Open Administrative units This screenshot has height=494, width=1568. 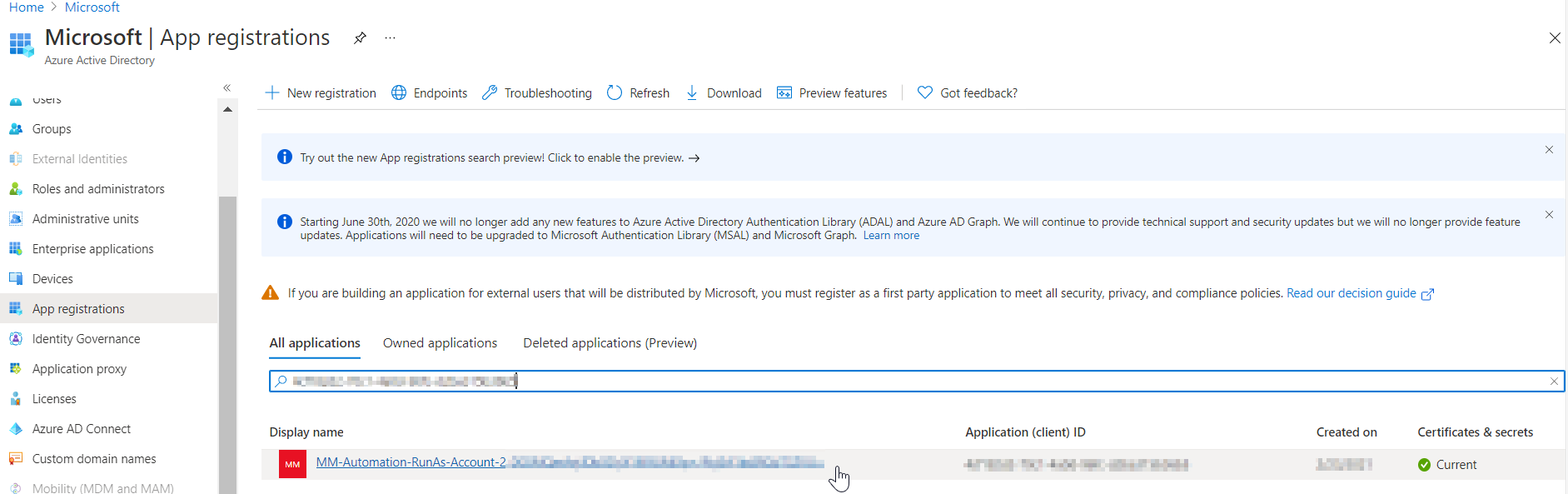tap(86, 219)
